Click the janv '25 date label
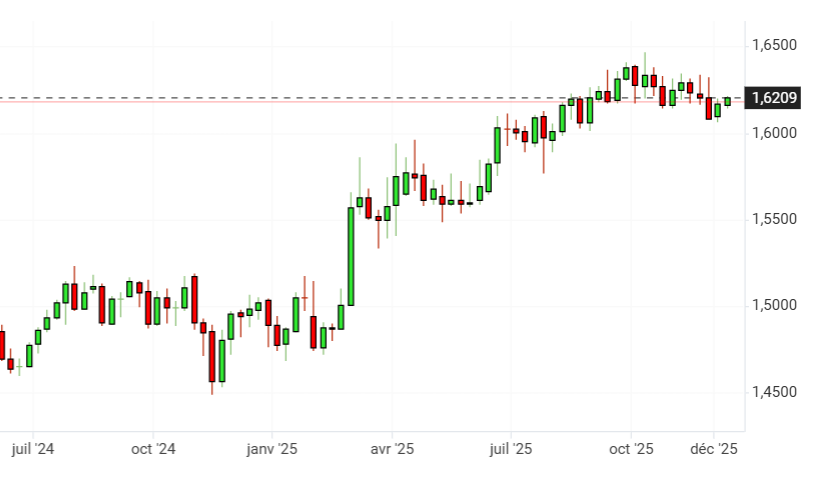This screenshot has width=816, height=479. pyautogui.click(x=273, y=450)
